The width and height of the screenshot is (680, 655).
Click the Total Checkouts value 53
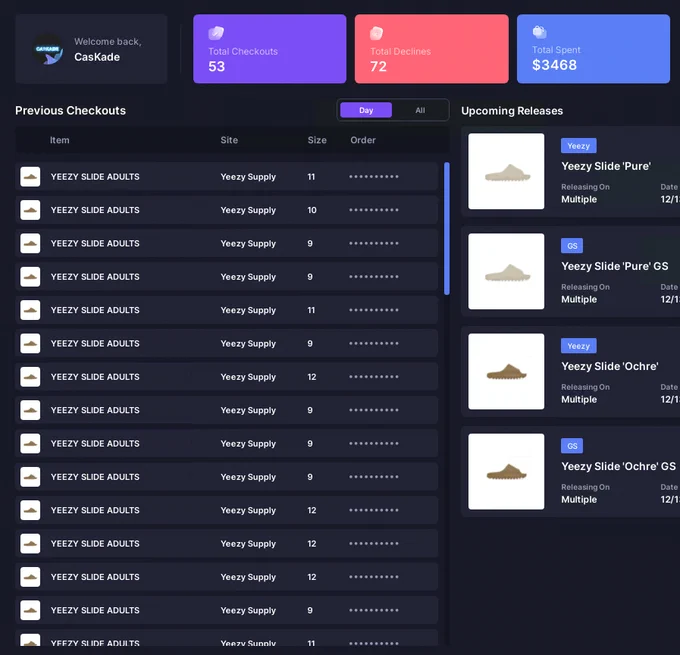pos(216,66)
